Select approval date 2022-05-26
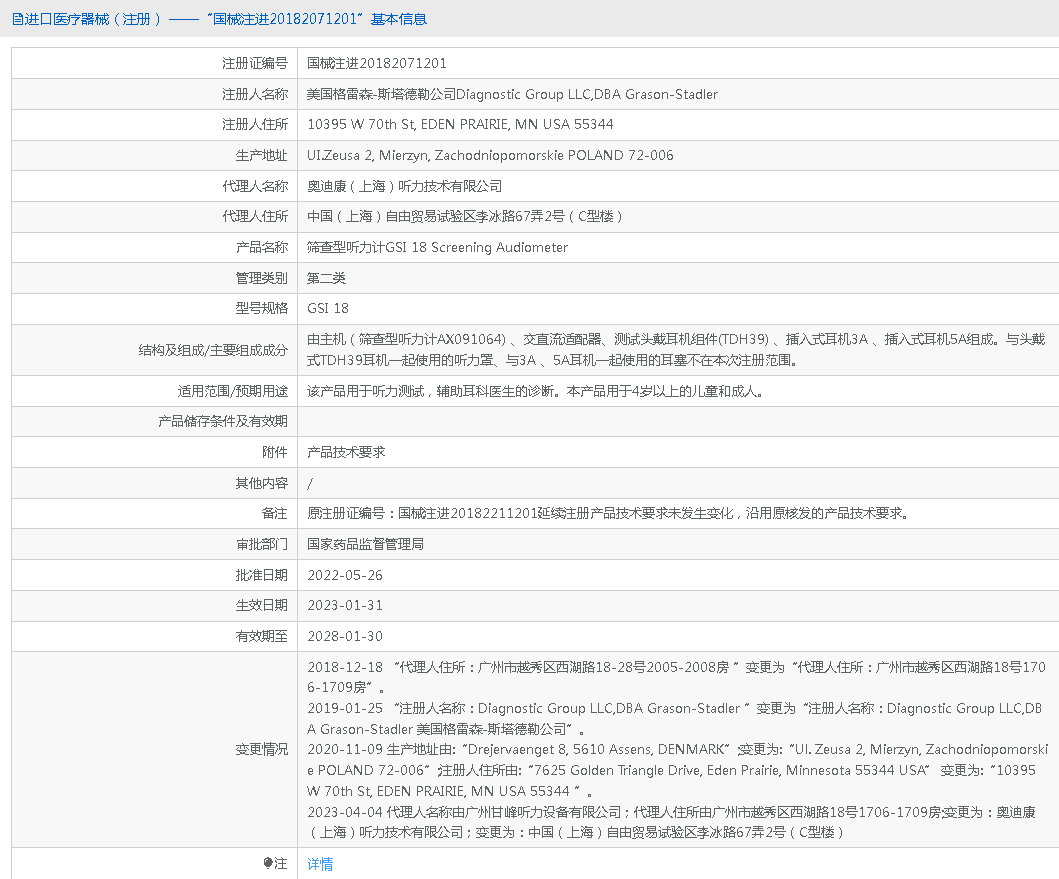Screen dimensions: 1059x879 tap(345, 575)
